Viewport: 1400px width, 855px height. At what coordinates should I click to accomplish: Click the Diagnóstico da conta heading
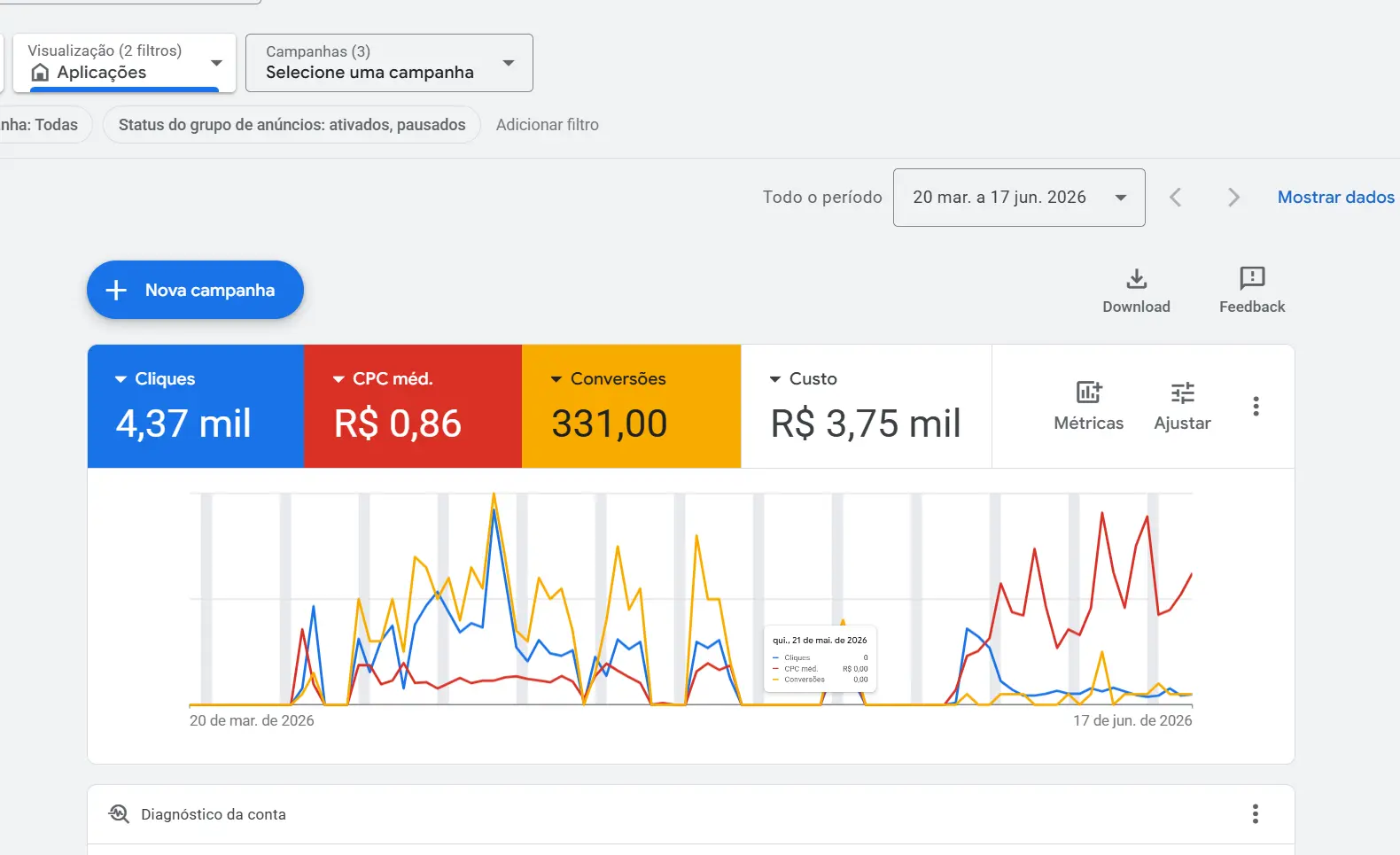(x=214, y=814)
